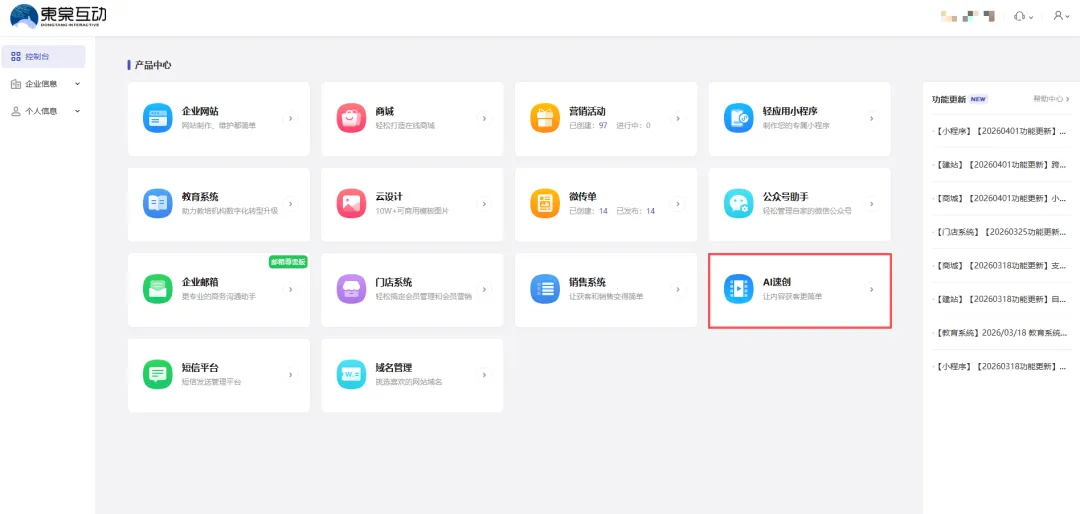Click the NEW badge beside 功能更新
Image resolution: width=1080 pixels, height=514 pixels.
pos(978,99)
